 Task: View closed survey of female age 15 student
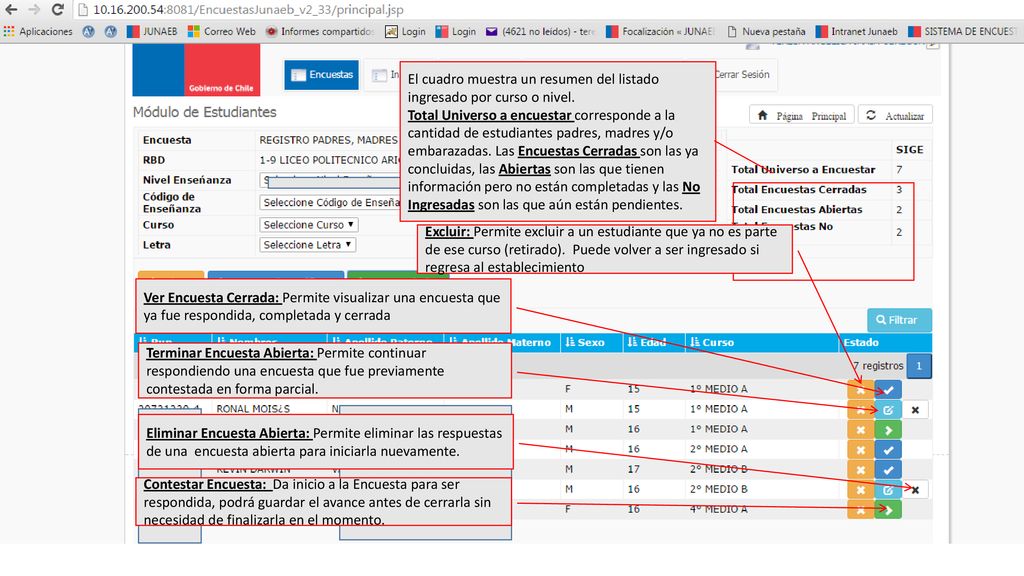click(x=888, y=390)
